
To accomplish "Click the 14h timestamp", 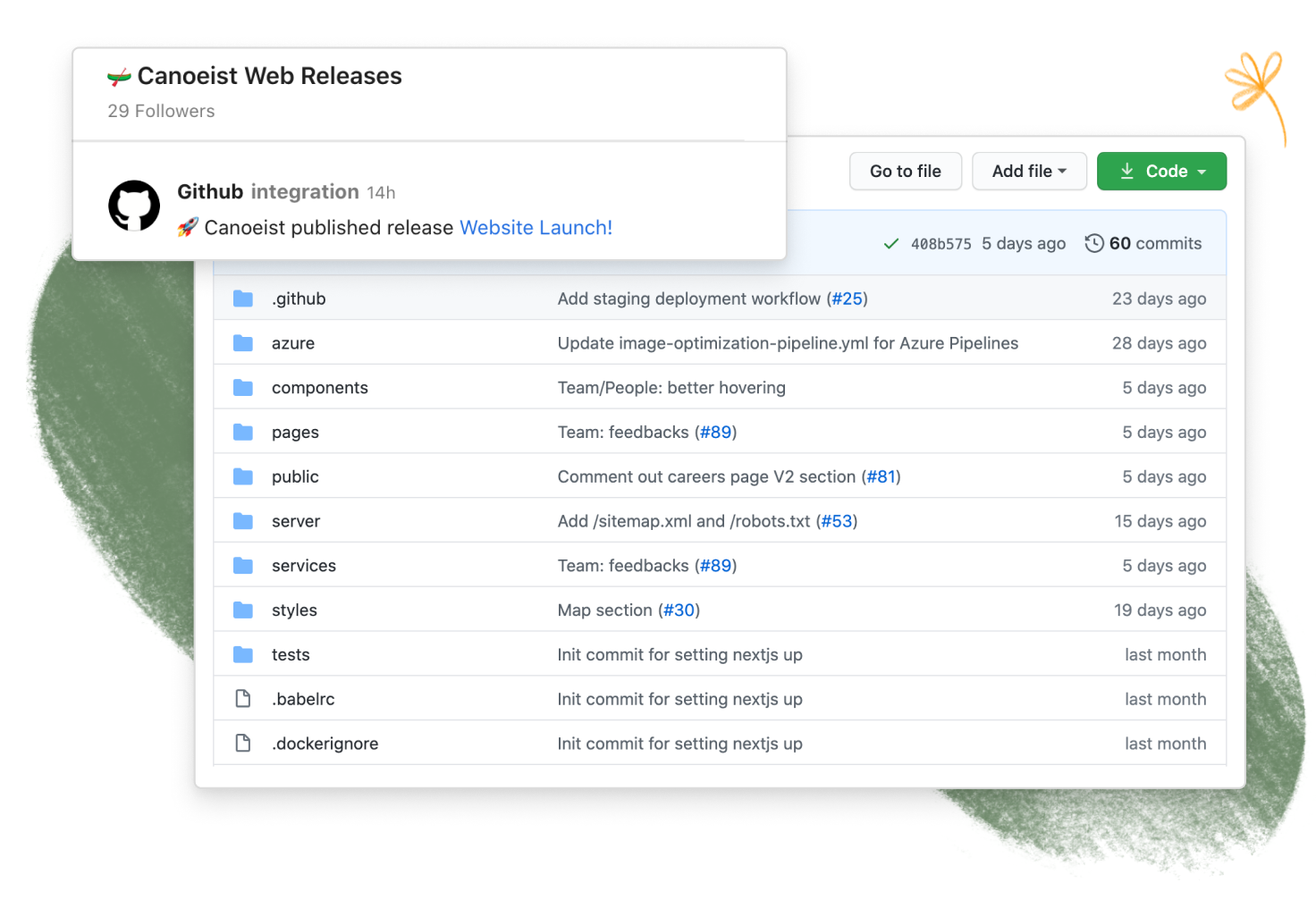I will [381, 193].
